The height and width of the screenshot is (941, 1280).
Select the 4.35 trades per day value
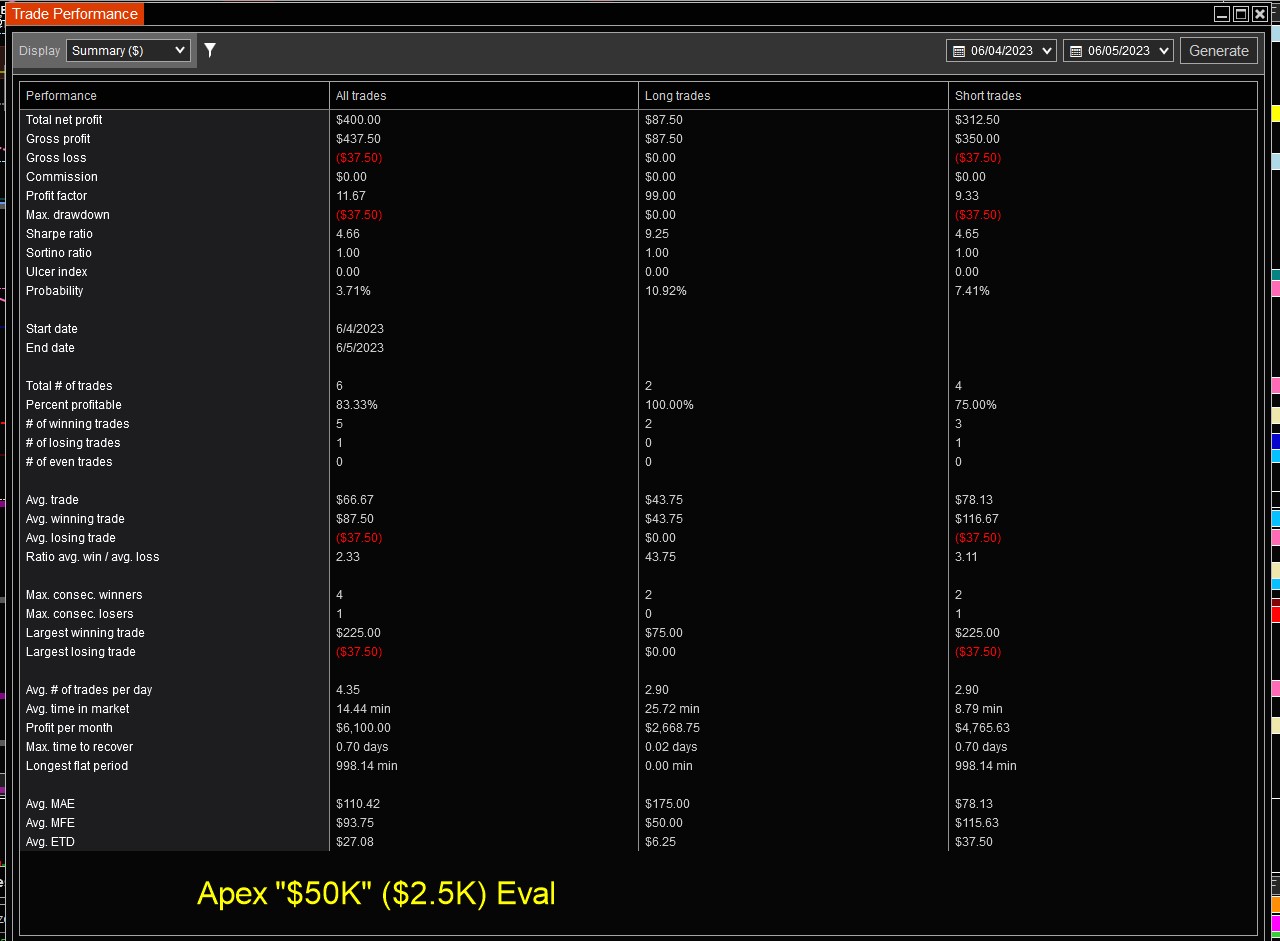pos(348,690)
